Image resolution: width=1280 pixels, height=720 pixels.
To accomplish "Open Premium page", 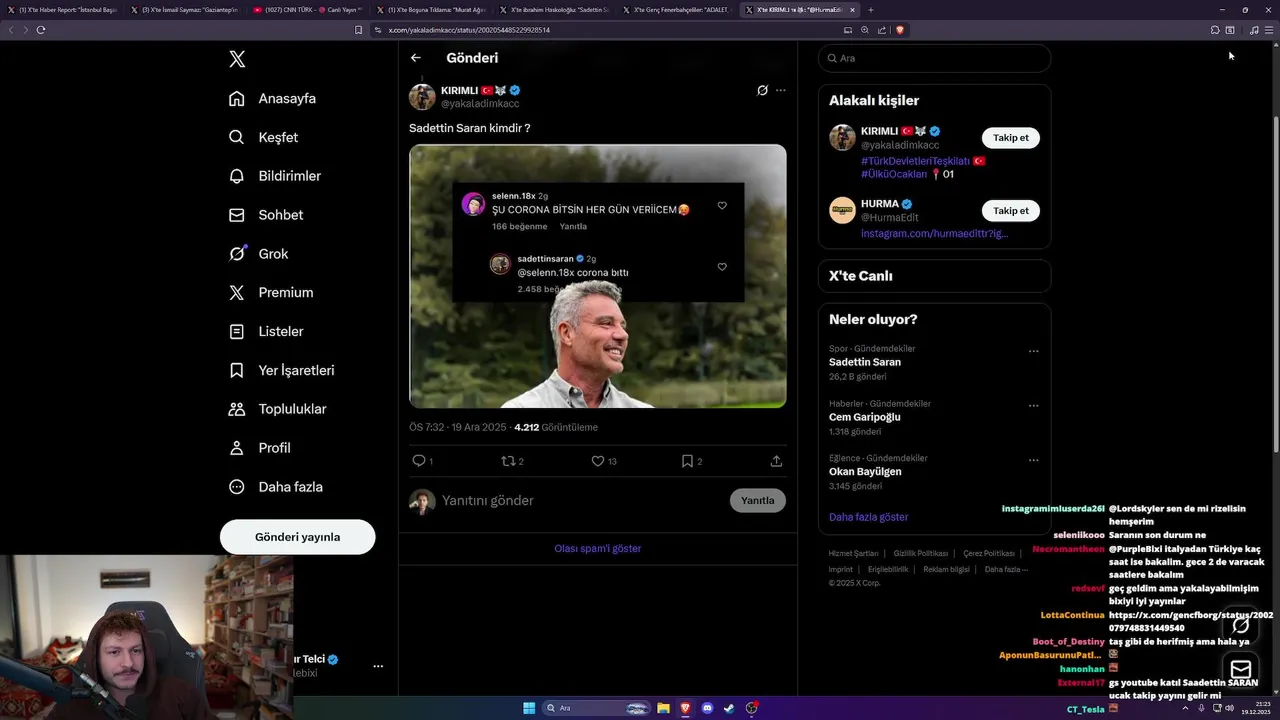I will point(270,293).
